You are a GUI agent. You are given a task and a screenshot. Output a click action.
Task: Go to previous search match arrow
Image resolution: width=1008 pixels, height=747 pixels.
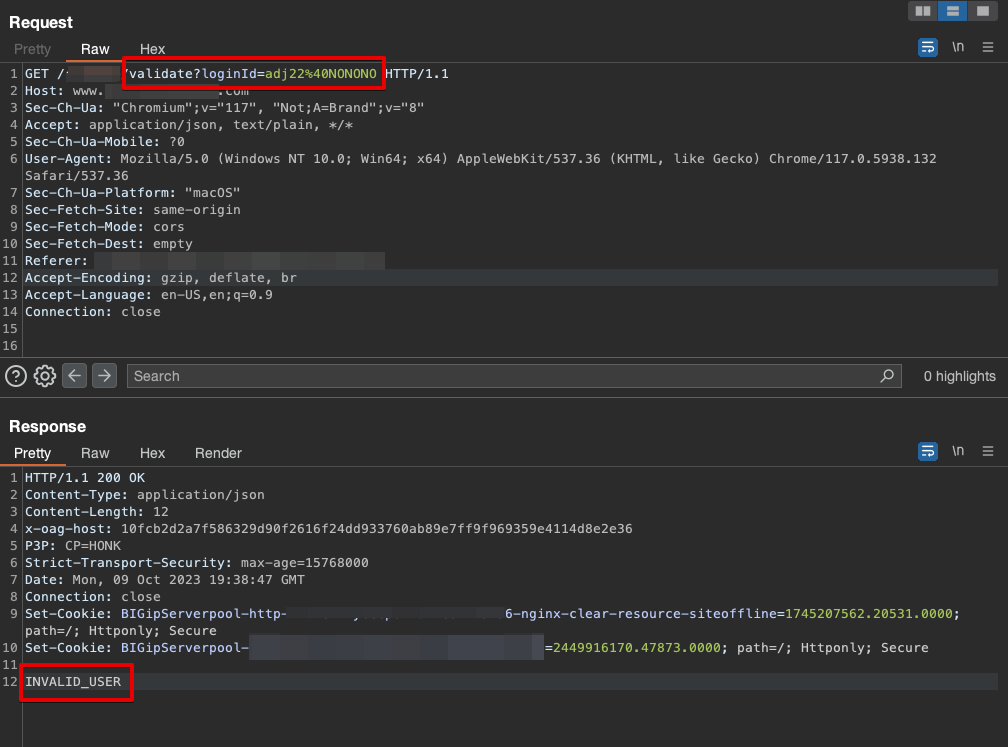click(75, 376)
